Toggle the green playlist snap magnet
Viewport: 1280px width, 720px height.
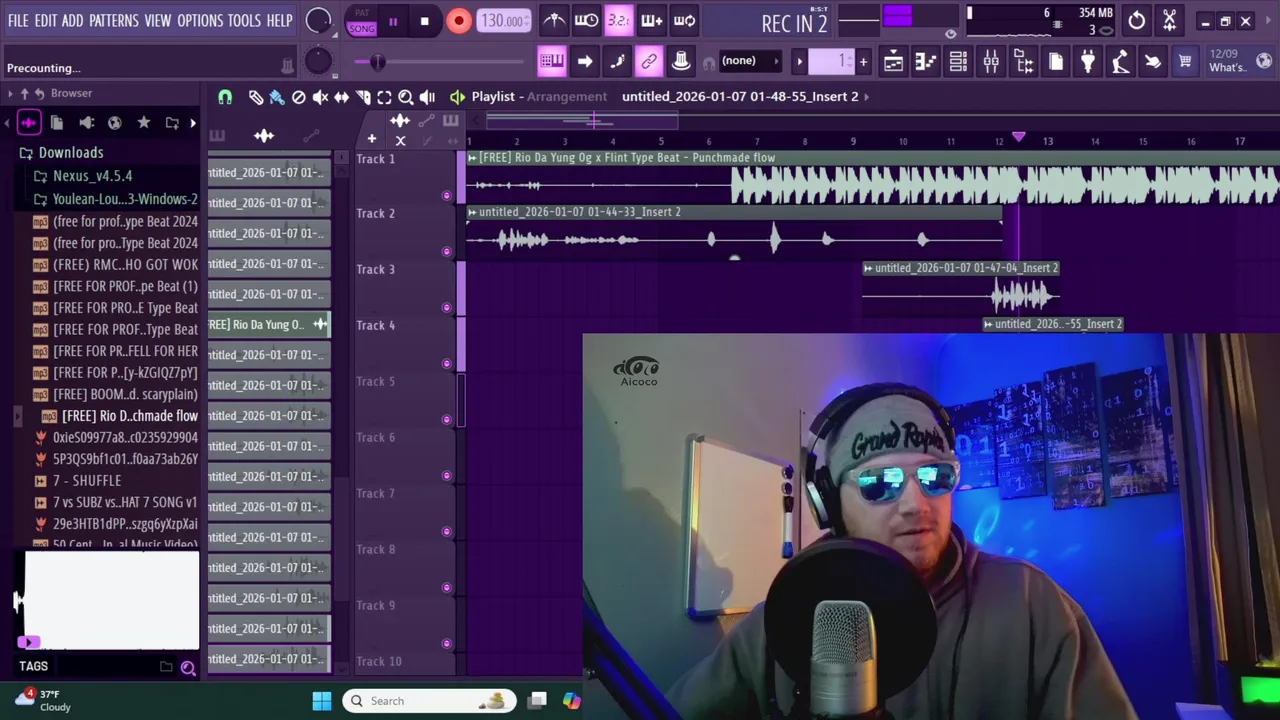click(225, 97)
